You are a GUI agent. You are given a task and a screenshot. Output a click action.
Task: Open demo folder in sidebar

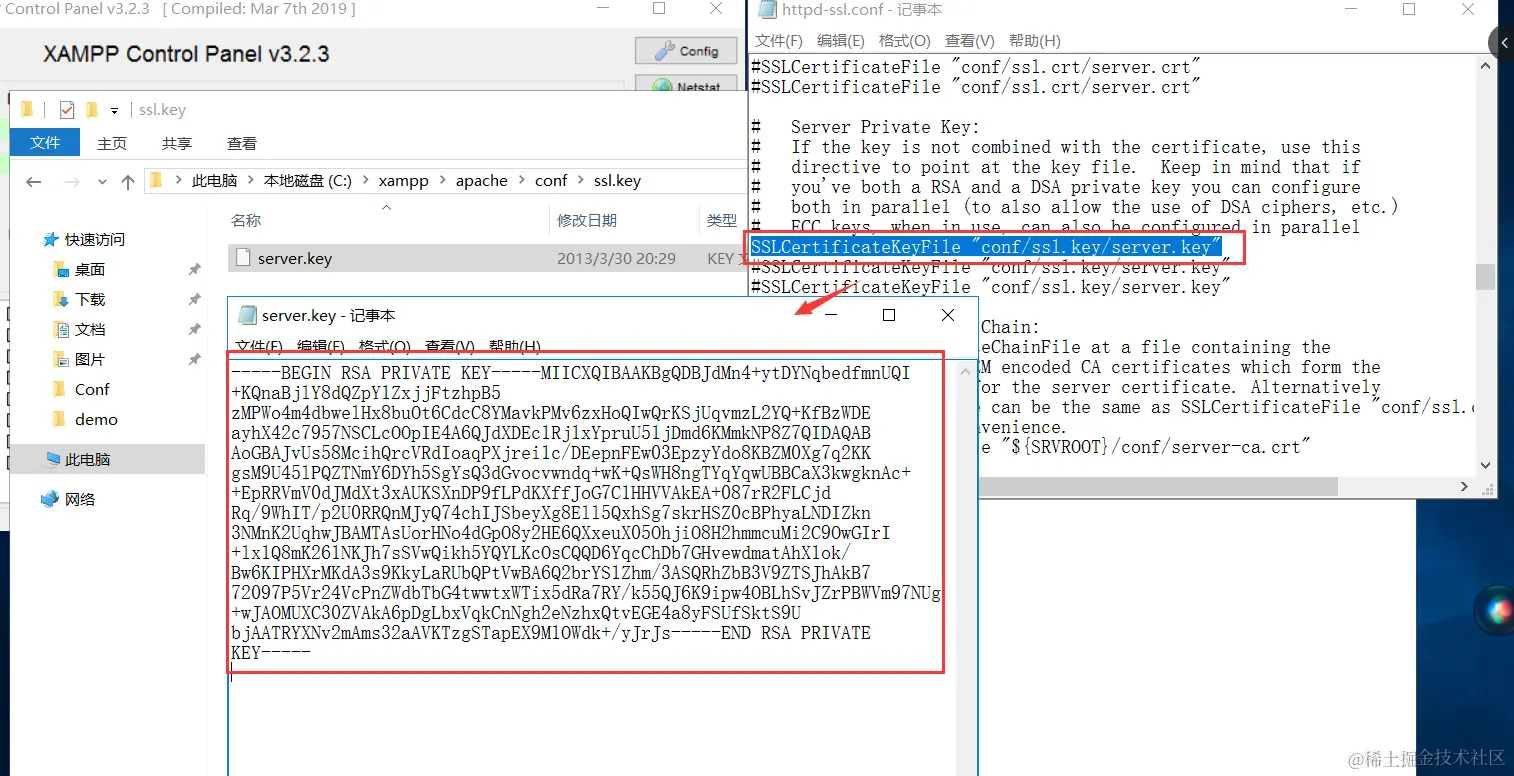coord(96,420)
